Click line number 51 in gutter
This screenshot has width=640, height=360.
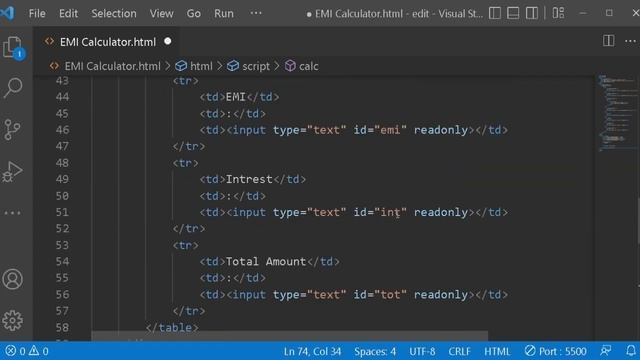[62, 212]
